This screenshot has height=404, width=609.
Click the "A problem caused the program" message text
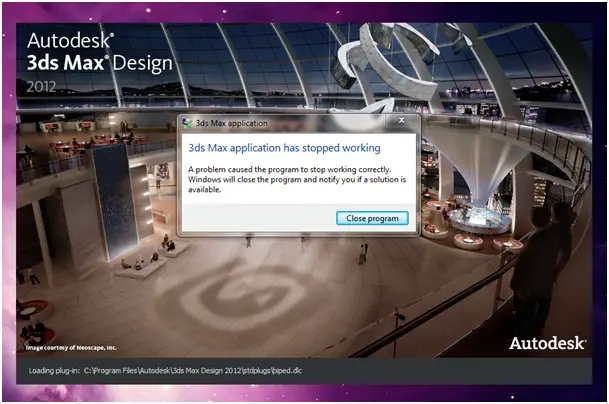click(297, 179)
